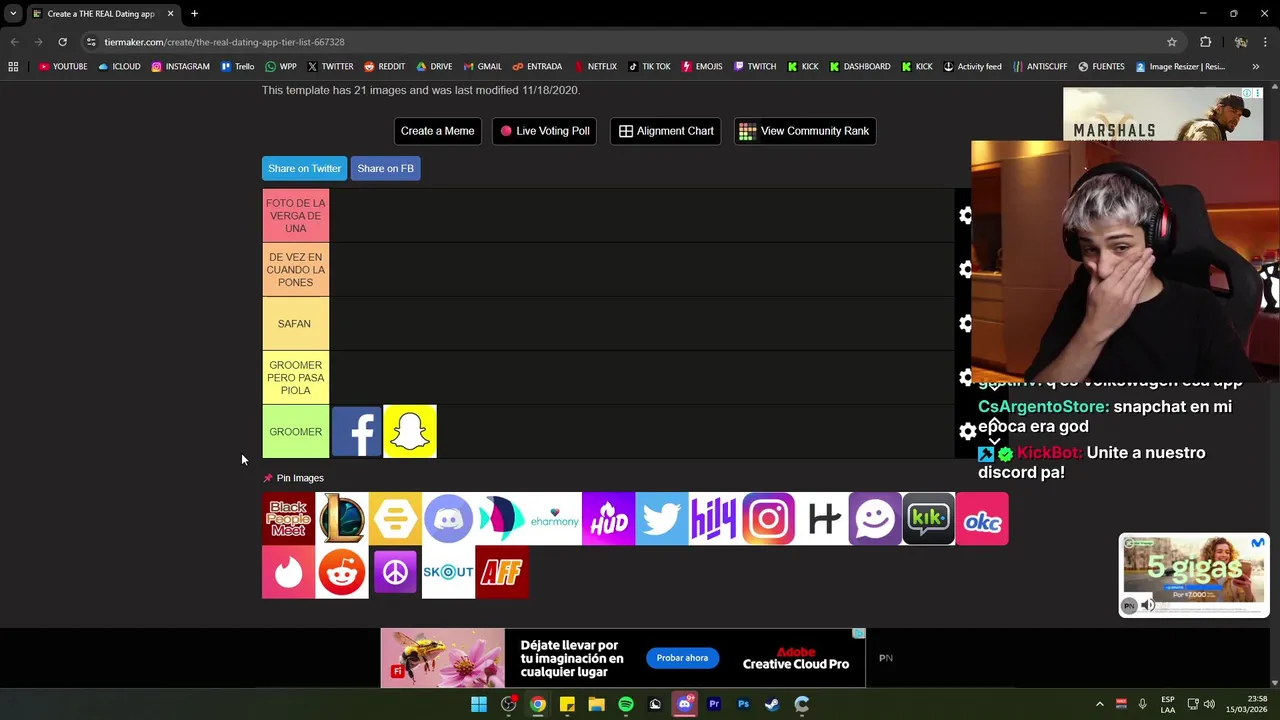1280x720 pixels.
Task: Open settings gear for DE VEZ EN CUANDO row
Action: 965,270
